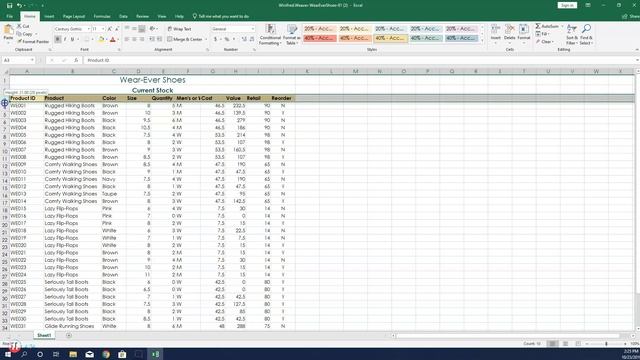Click the horizontal scrollbar at bottom
Viewport: 640px width, 360px height.
coord(508,336)
